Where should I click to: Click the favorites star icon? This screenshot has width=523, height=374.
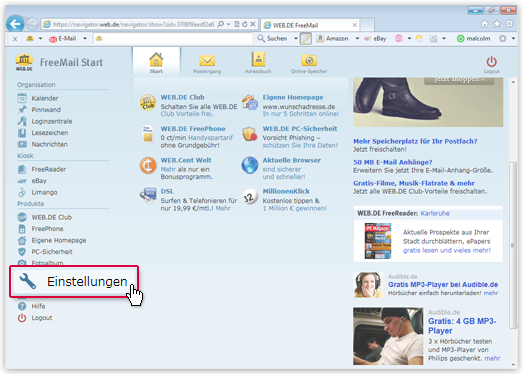[x=497, y=24]
